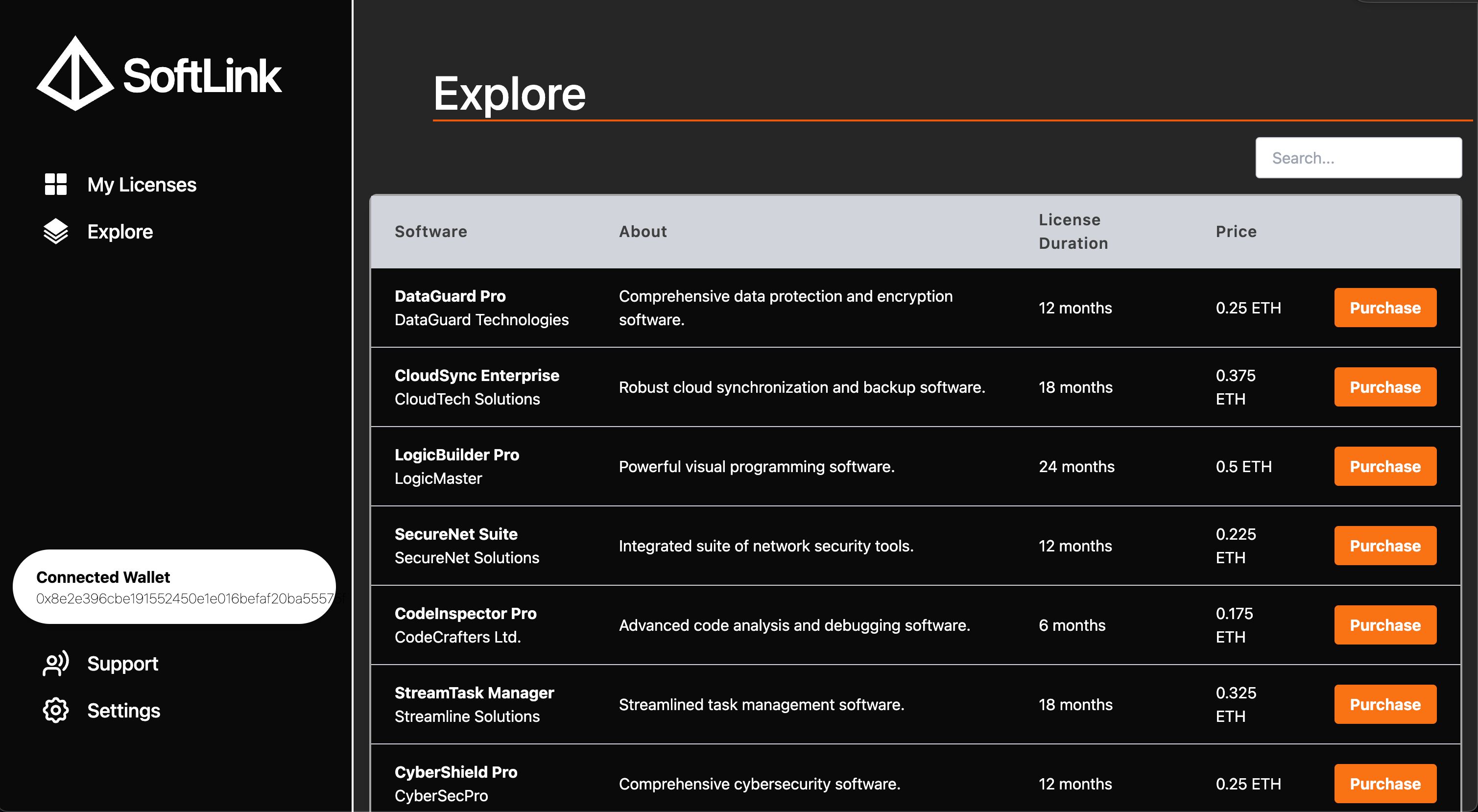The image size is (1478, 812).
Task: Open the Support section
Action: coord(122,664)
